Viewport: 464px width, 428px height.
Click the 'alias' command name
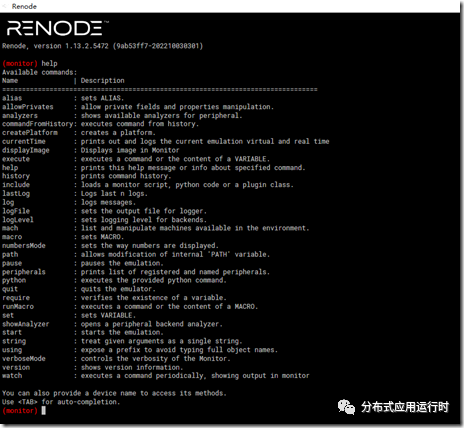coord(12,98)
